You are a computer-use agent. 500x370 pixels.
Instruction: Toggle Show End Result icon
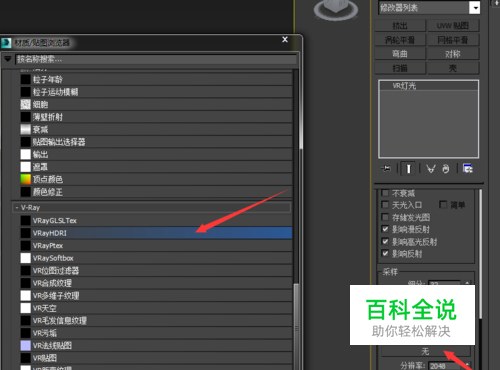[x=409, y=169]
